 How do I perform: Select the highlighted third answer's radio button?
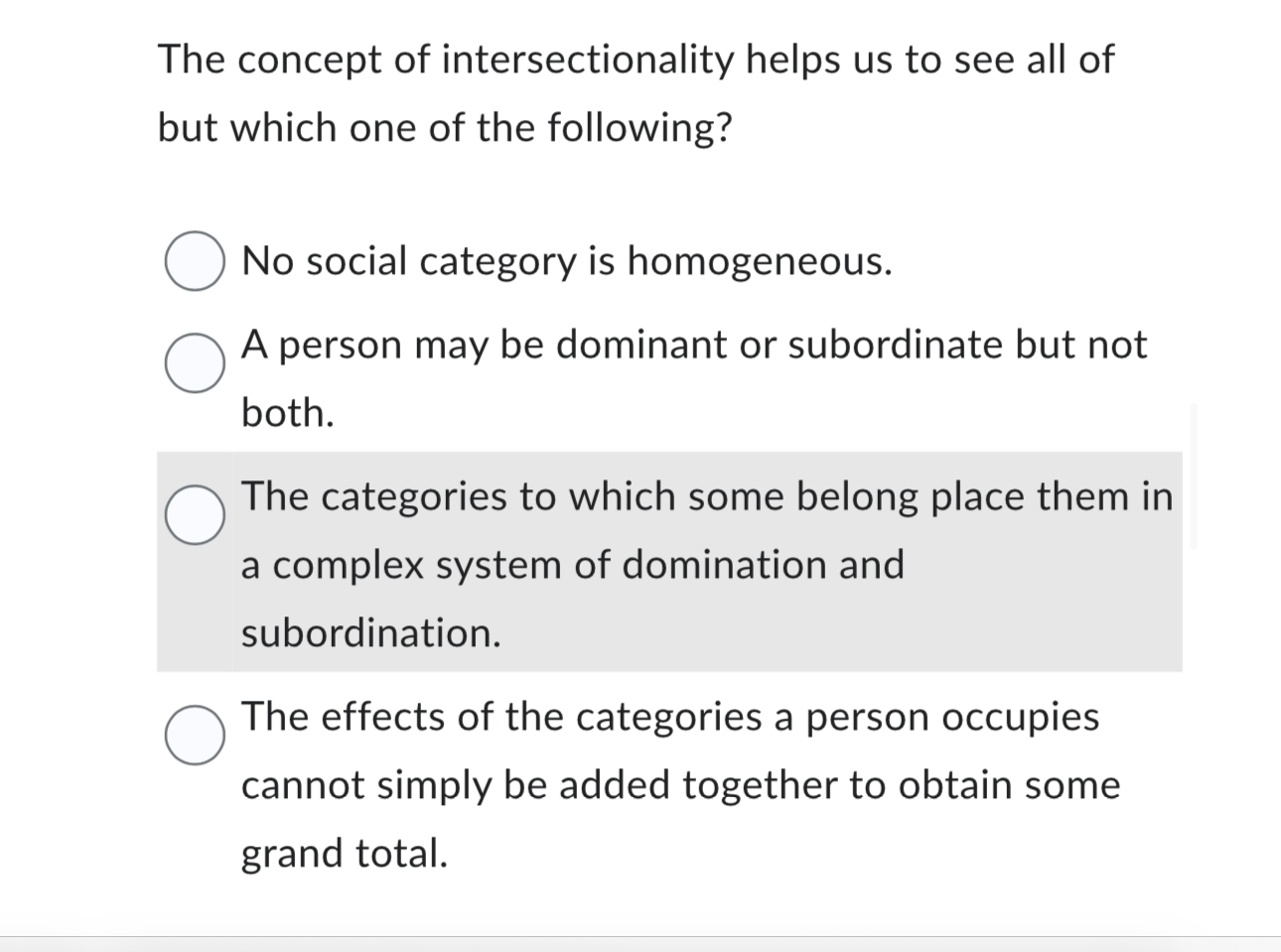pyautogui.click(x=195, y=514)
